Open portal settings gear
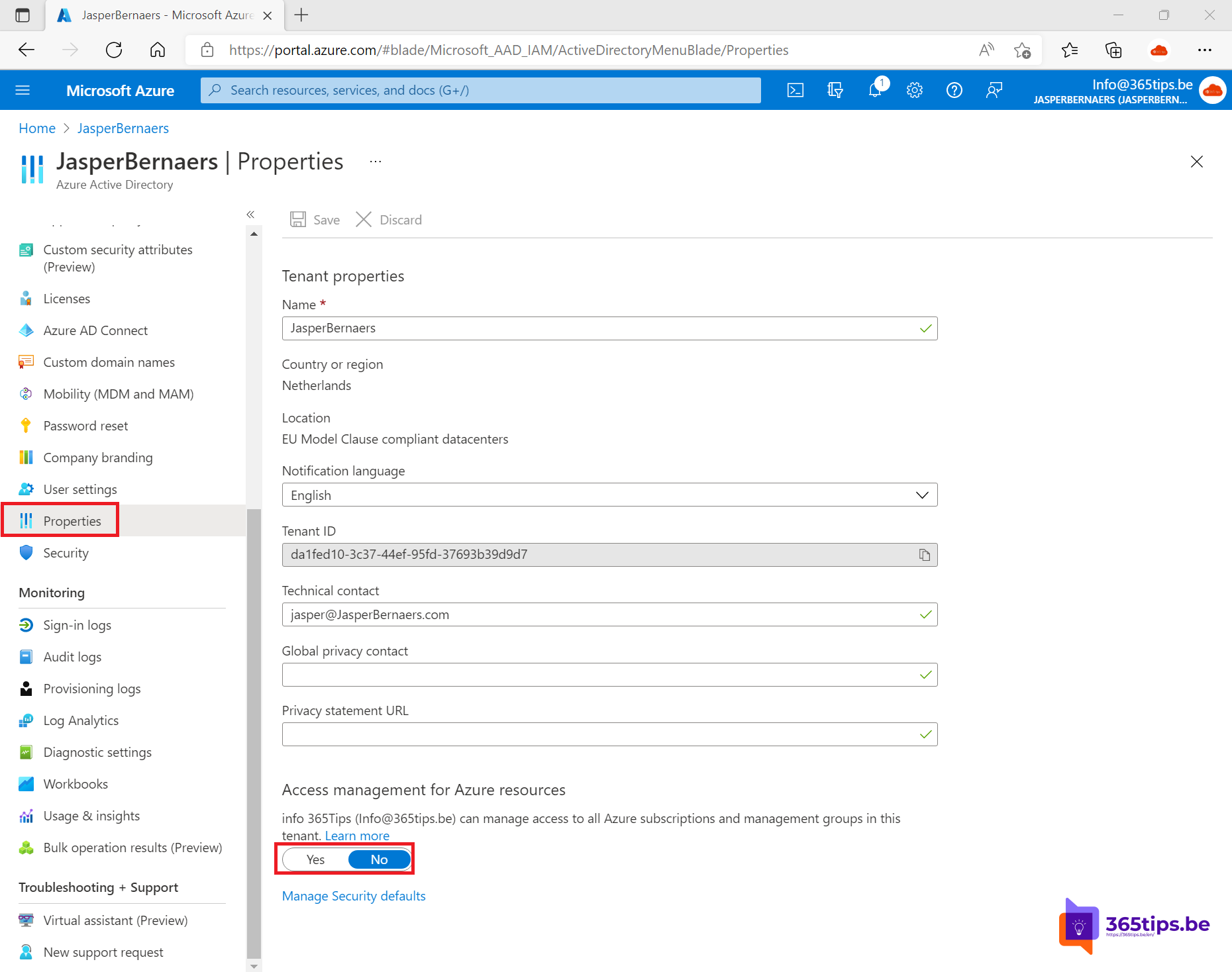 pos(915,90)
